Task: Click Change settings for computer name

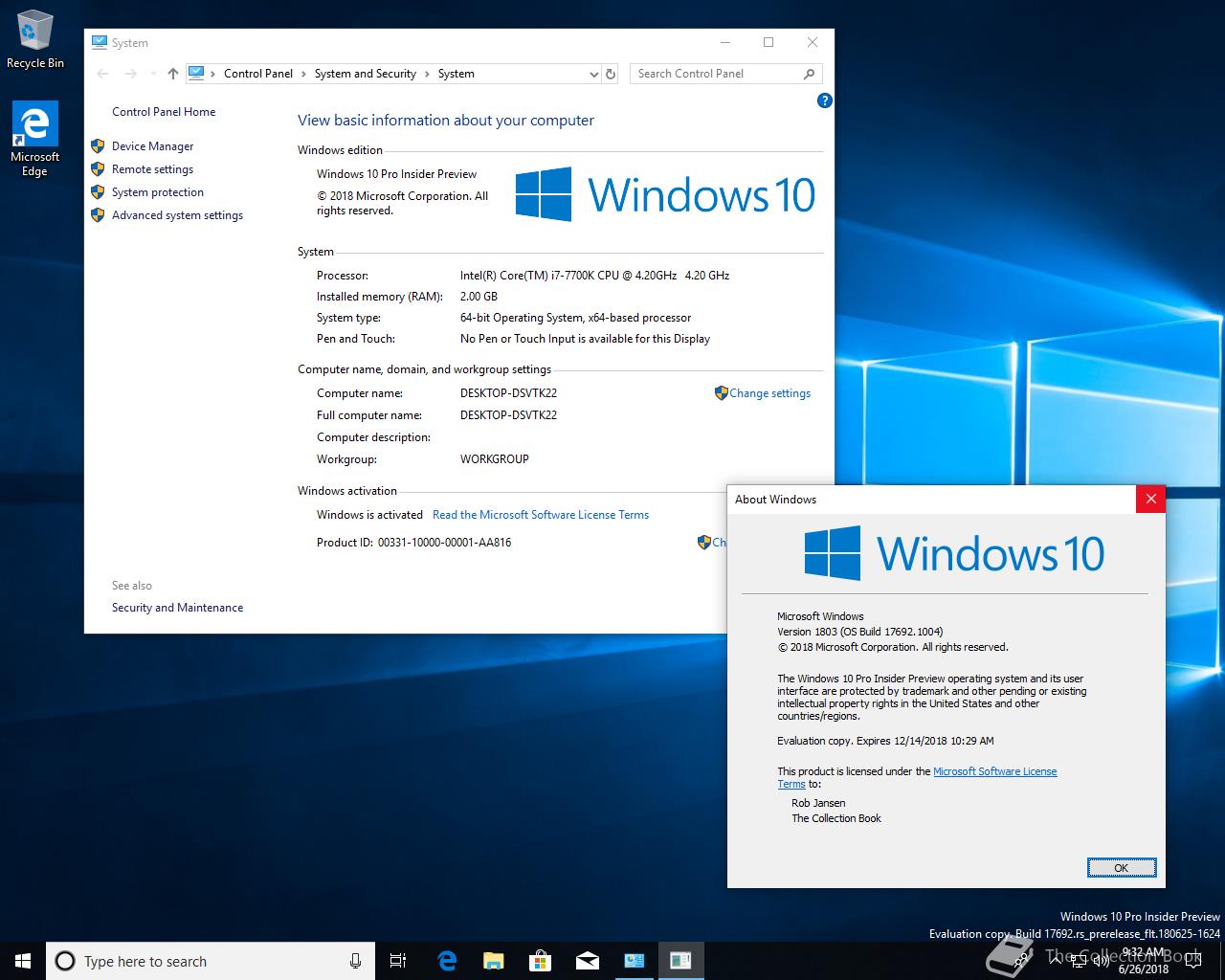Action: pos(769,393)
